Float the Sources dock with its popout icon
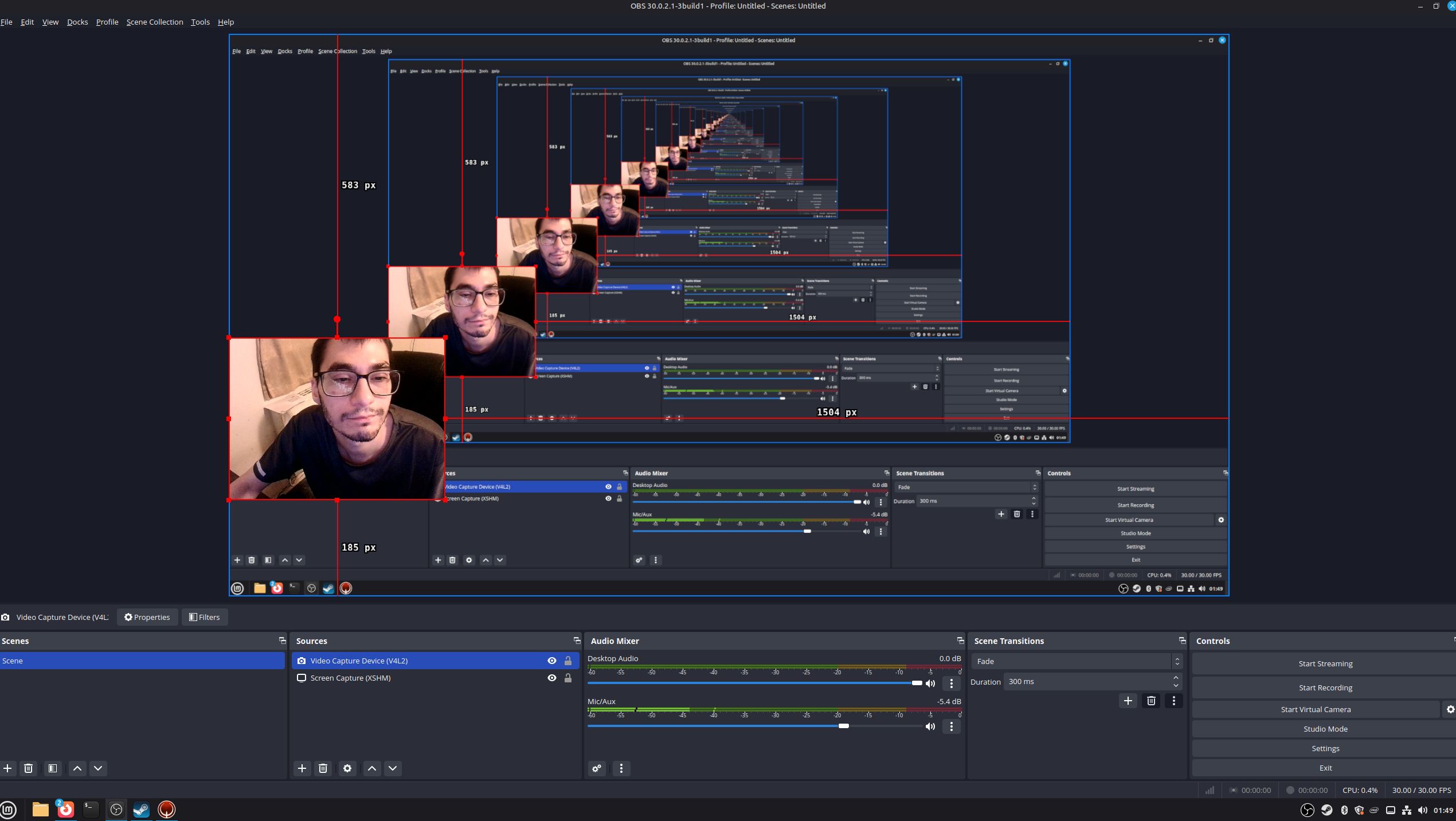The width and height of the screenshot is (1456, 821). (577, 641)
